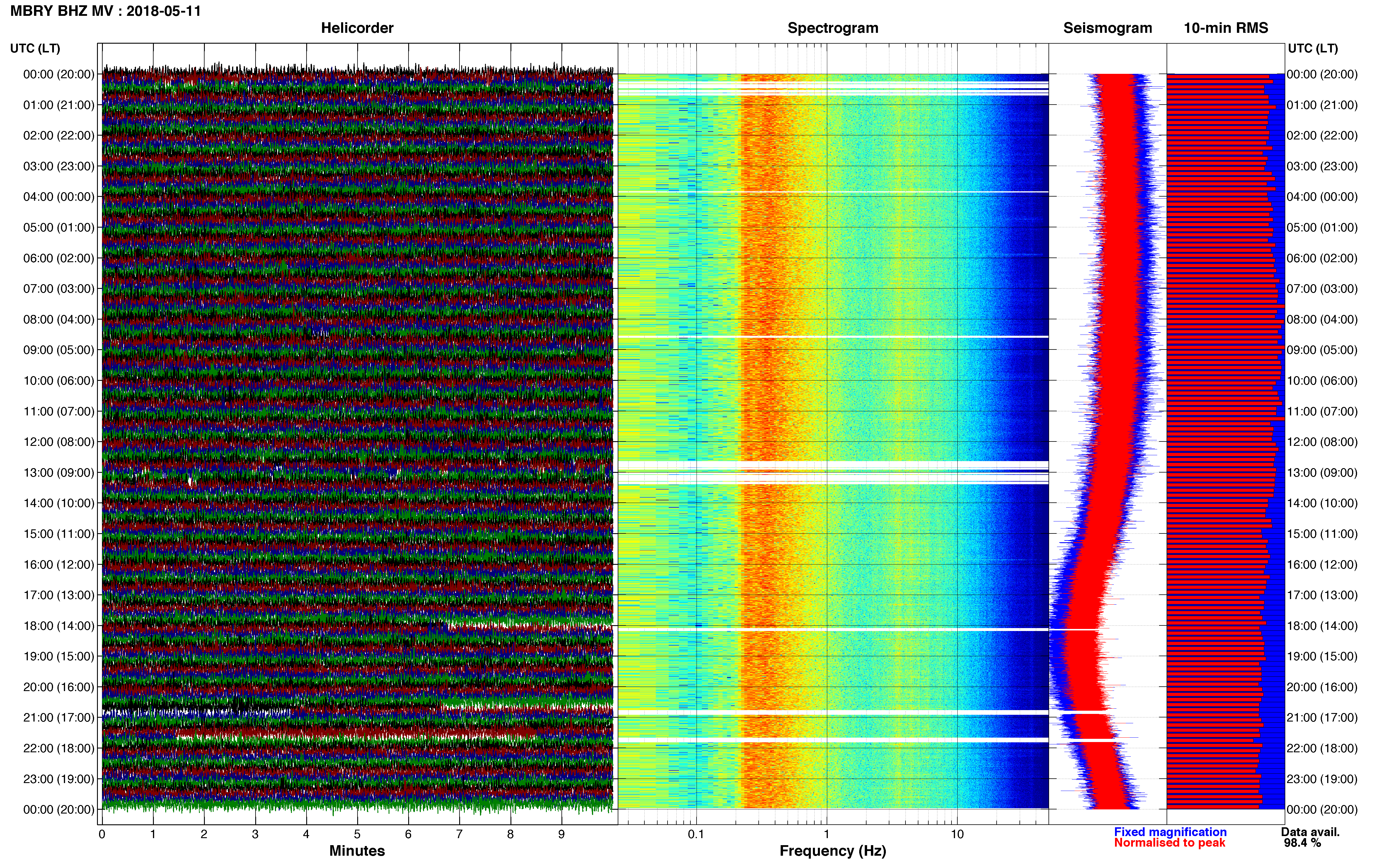1389x868 pixels.
Task: Click the 5 tick on the Minutes axis
Action: click(357, 835)
